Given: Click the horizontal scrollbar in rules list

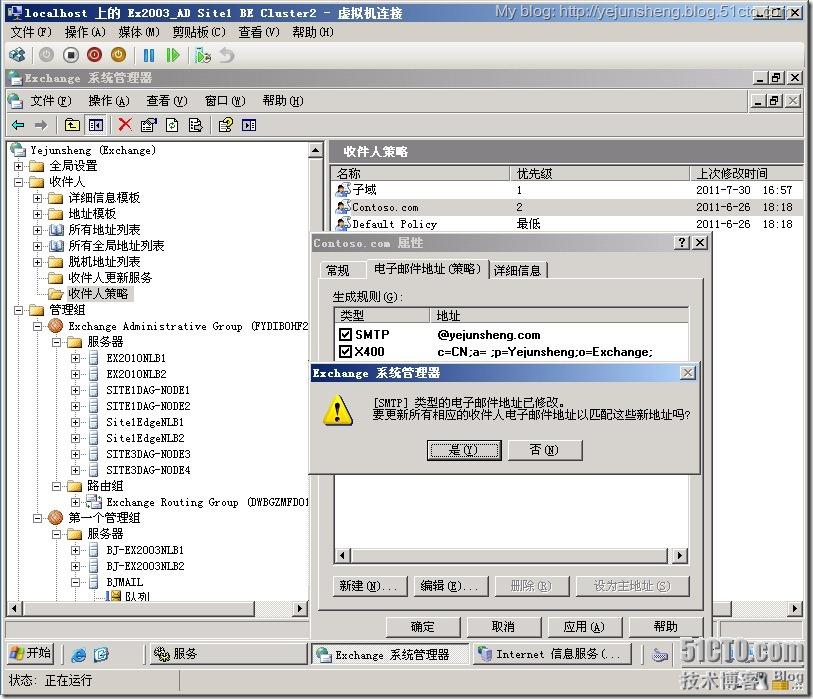Looking at the screenshot, I should (509, 556).
